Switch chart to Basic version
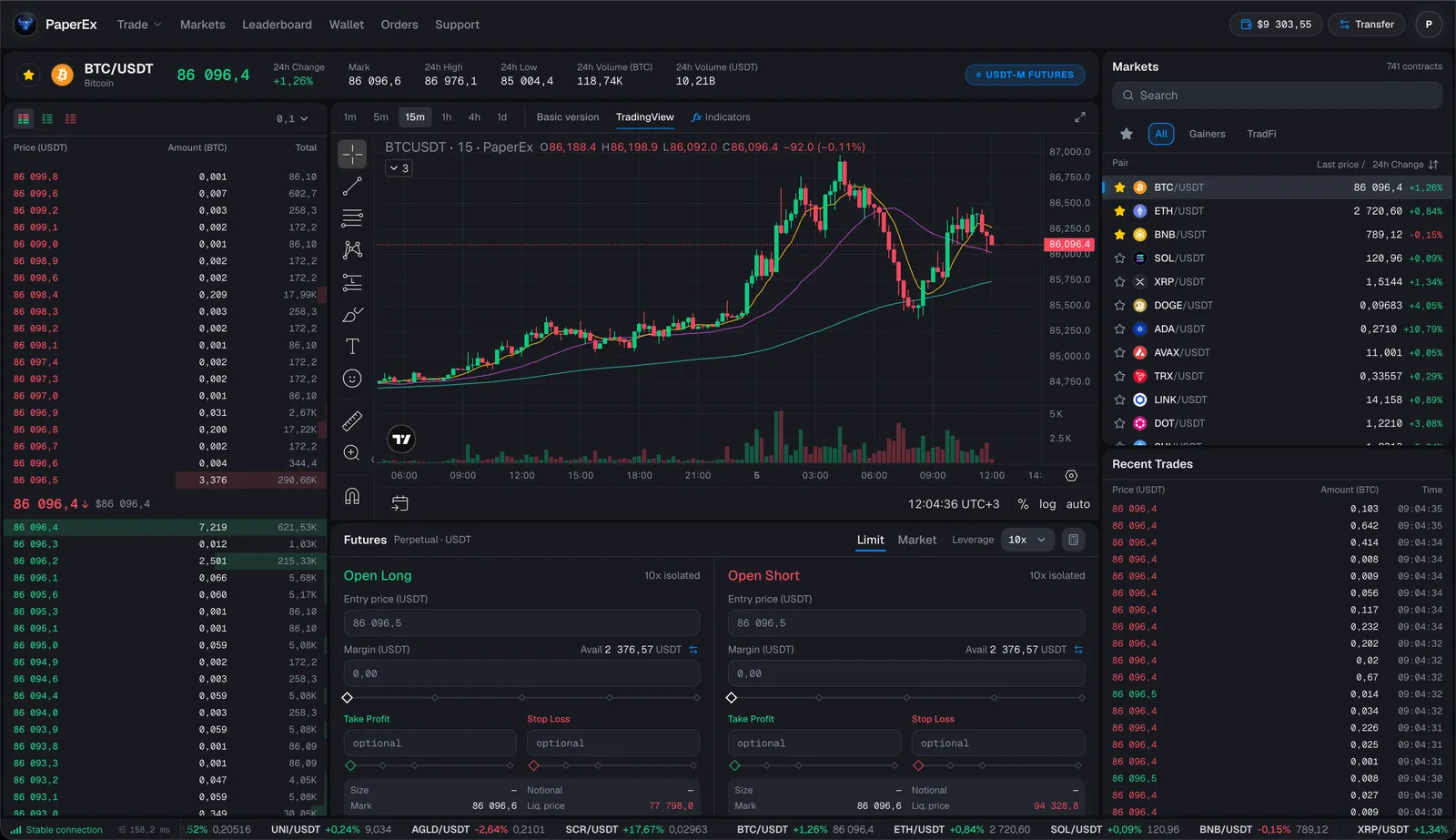The height and width of the screenshot is (840, 1456). [568, 117]
